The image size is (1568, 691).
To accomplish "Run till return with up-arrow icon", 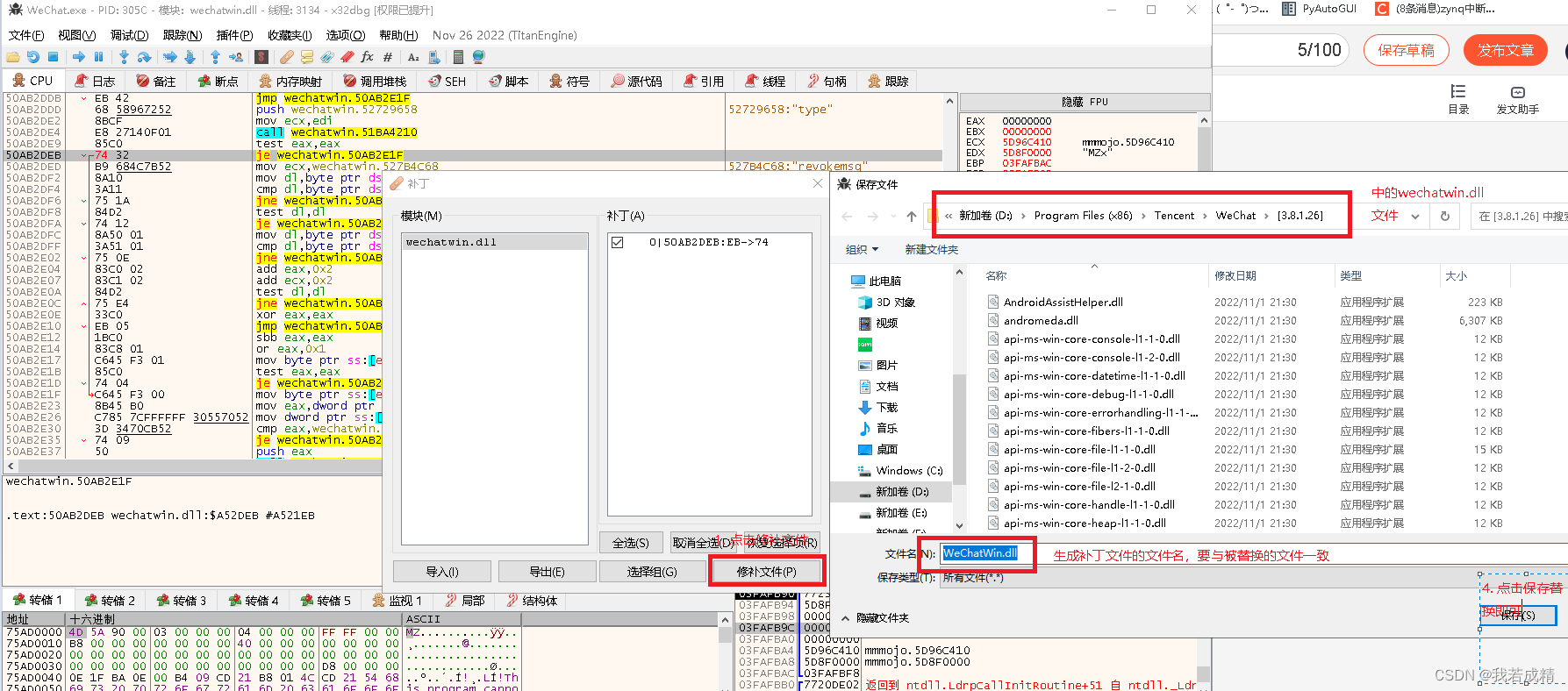I will click(x=215, y=57).
